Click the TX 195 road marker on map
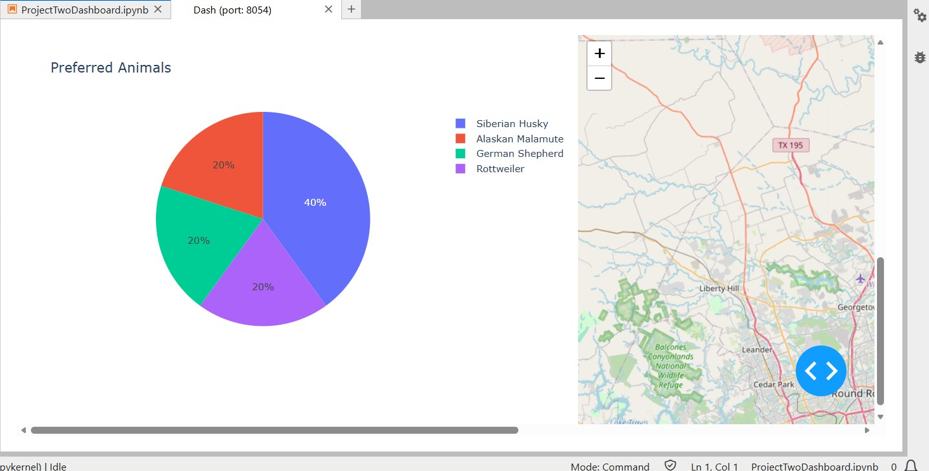Viewport: 929px width, 471px height. click(791, 145)
